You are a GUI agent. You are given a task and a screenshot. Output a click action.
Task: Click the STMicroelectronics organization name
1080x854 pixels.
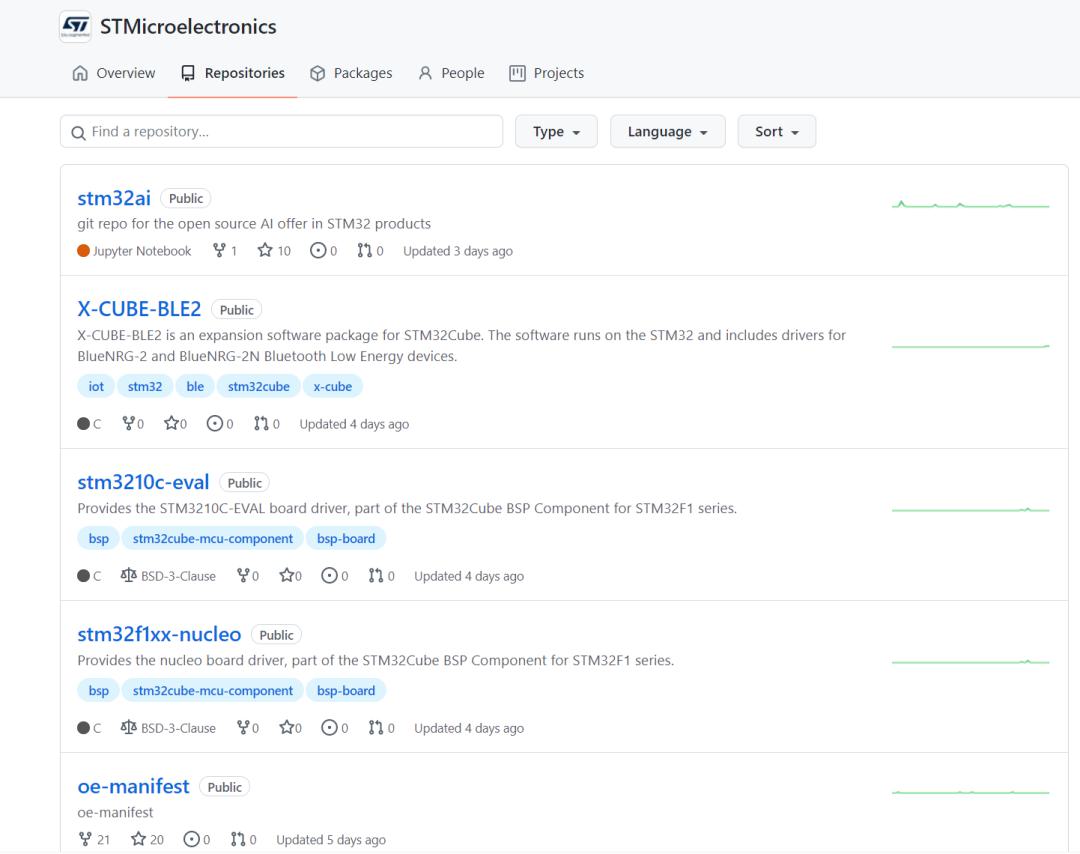(x=188, y=27)
